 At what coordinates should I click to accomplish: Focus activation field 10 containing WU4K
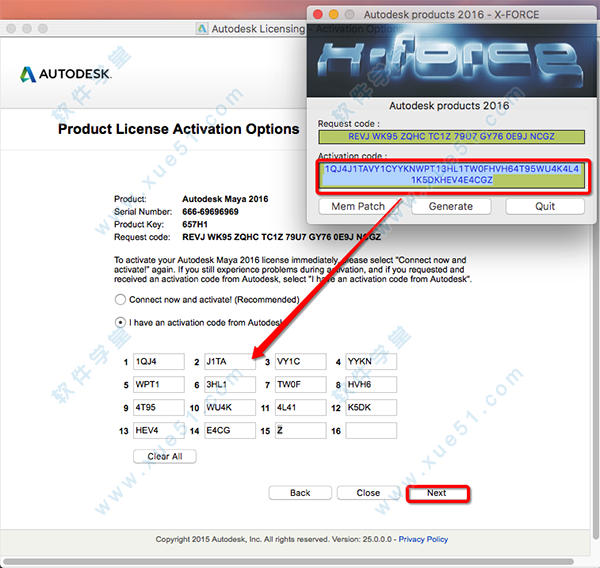tap(230, 408)
